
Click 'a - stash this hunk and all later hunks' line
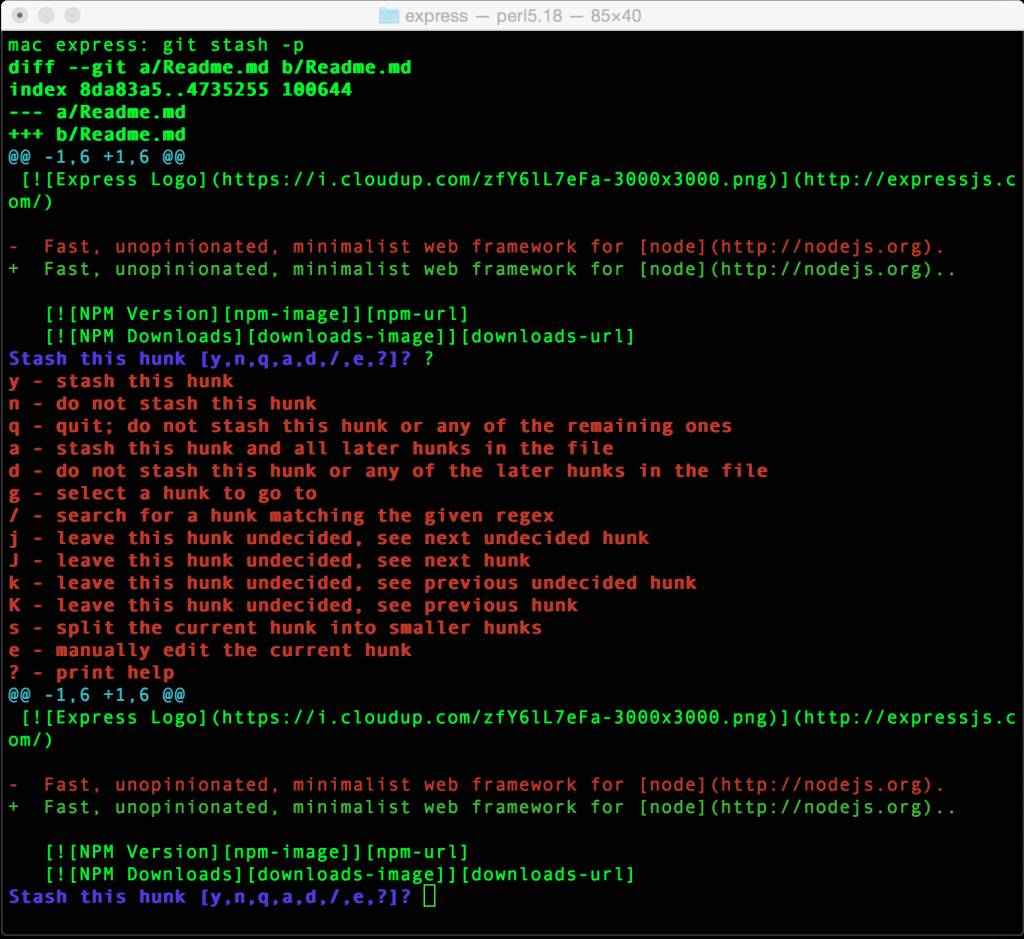[x=311, y=449]
